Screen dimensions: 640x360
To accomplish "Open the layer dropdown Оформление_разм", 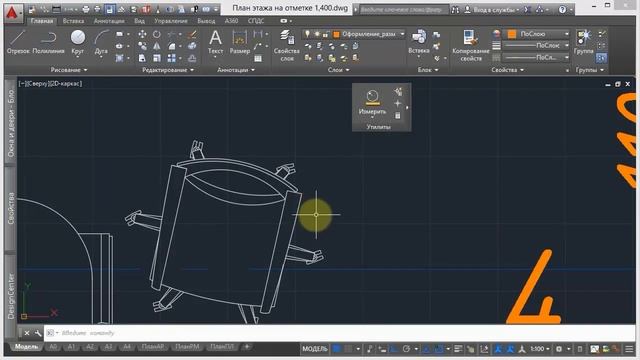I will pyautogui.click(x=369, y=34).
